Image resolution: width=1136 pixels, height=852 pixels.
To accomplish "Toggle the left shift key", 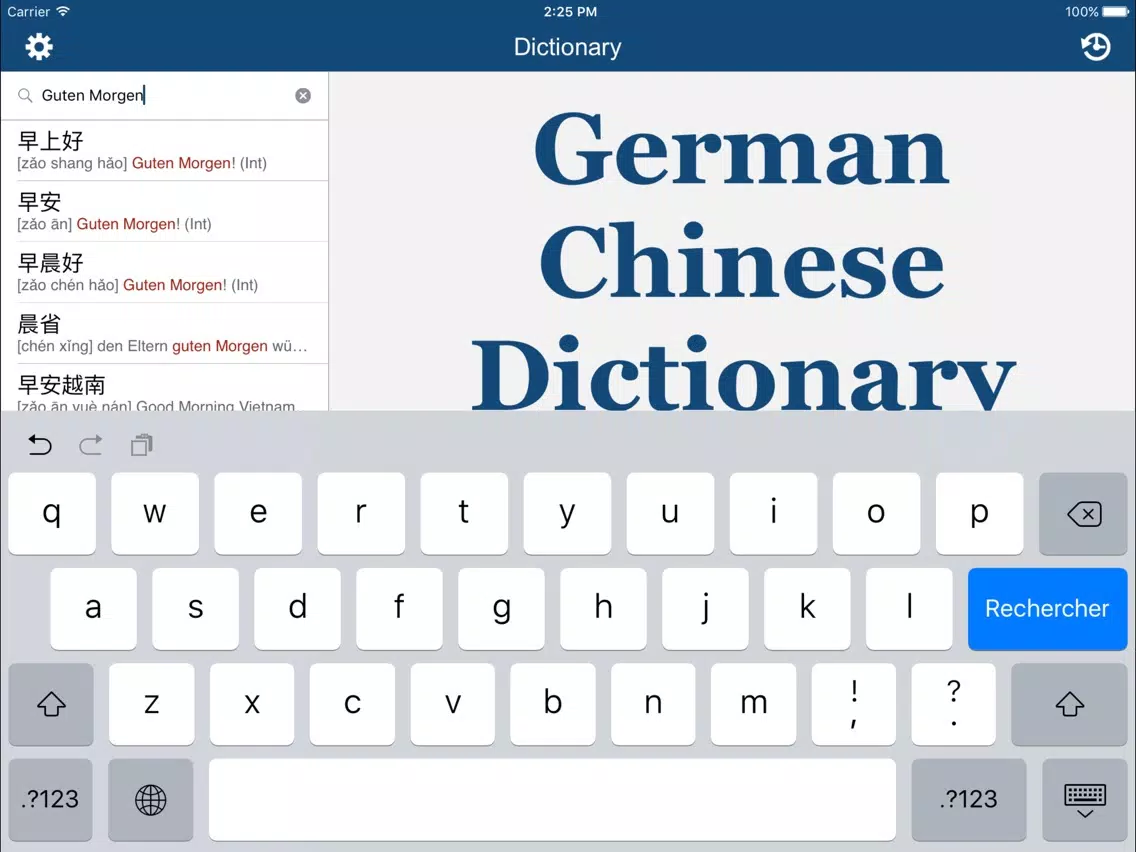I will click(51, 703).
